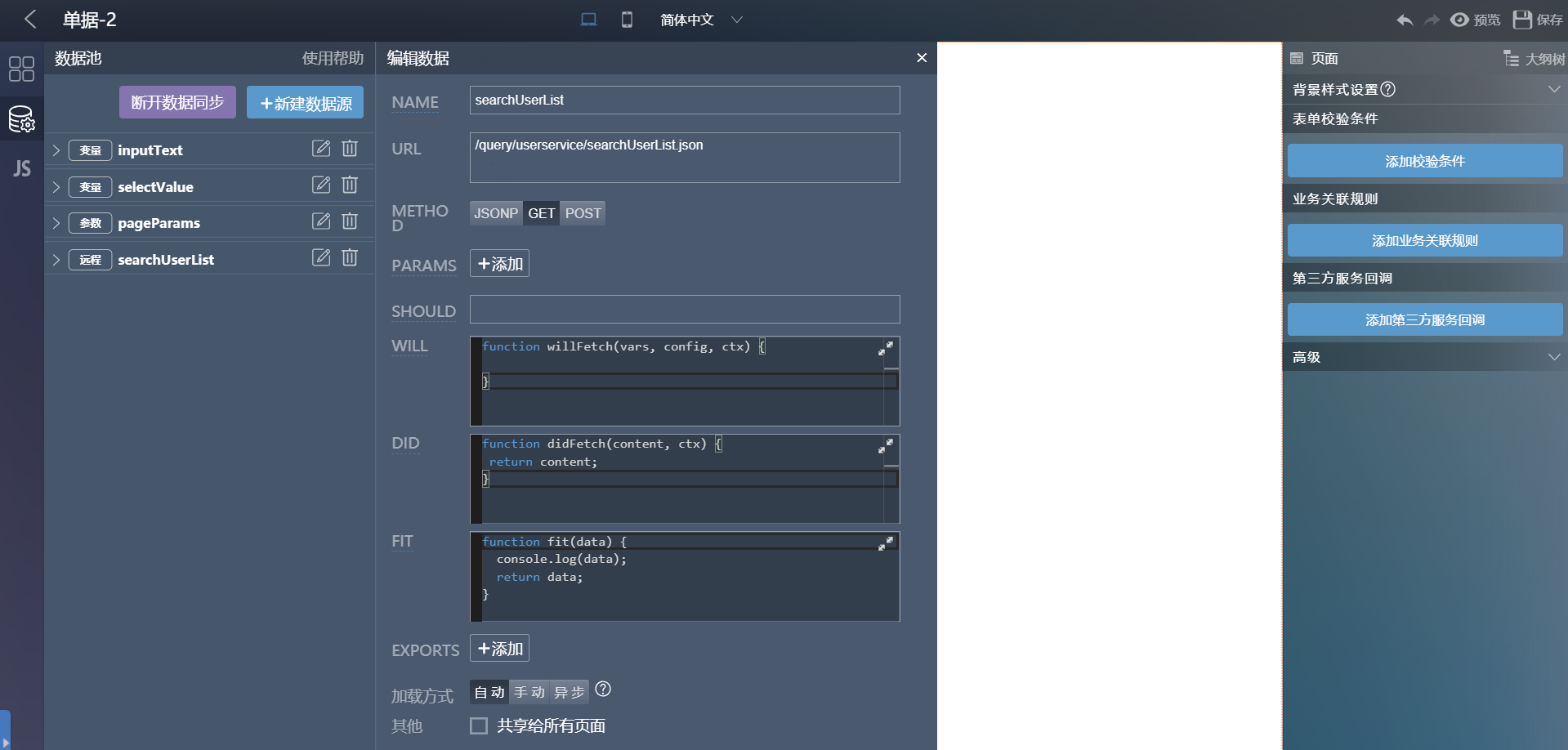Expand the DID code editor fullscreen
This screenshot has width=1568, height=750.
pos(886,446)
